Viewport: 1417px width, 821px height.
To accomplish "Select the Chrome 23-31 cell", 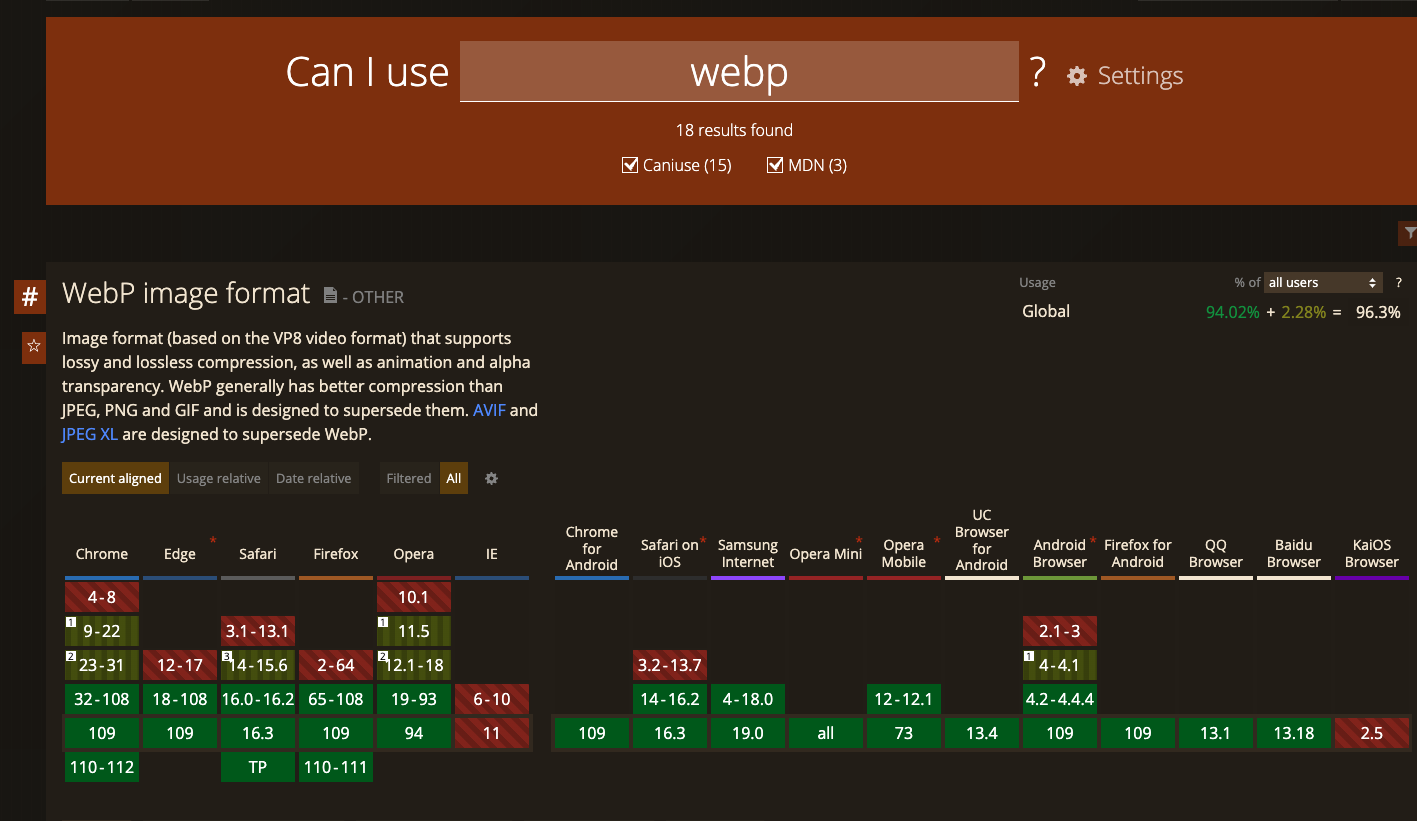I will point(102,665).
